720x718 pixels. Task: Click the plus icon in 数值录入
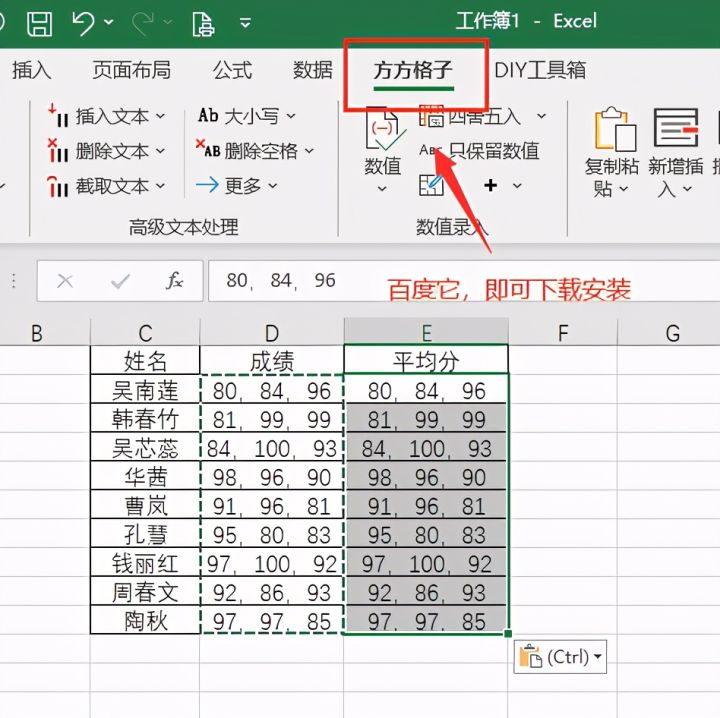490,185
